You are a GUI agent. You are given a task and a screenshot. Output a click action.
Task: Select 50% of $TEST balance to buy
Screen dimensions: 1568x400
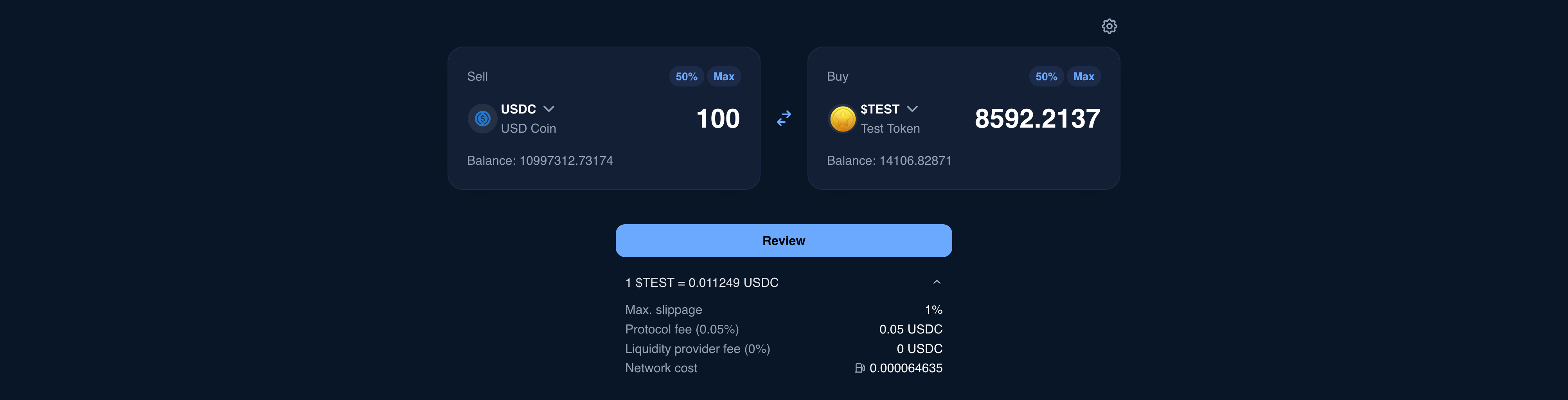tap(1047, 76)
